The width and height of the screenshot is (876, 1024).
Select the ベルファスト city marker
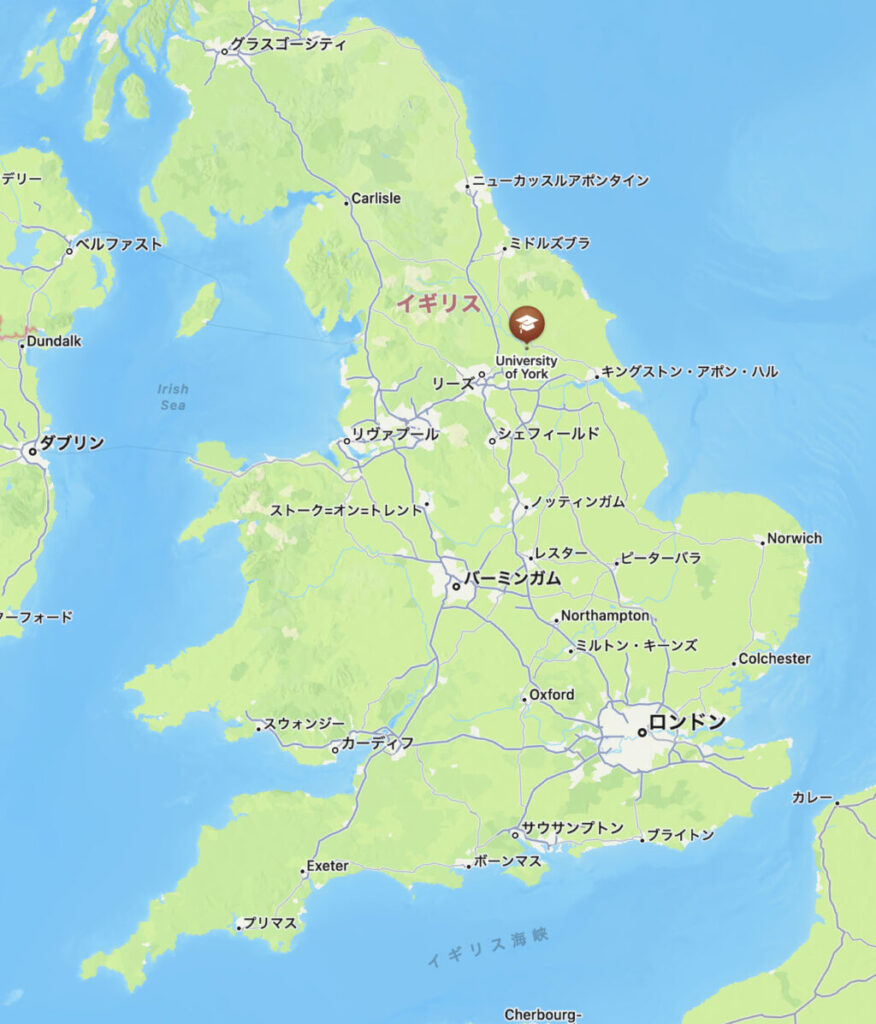[69, 251]
